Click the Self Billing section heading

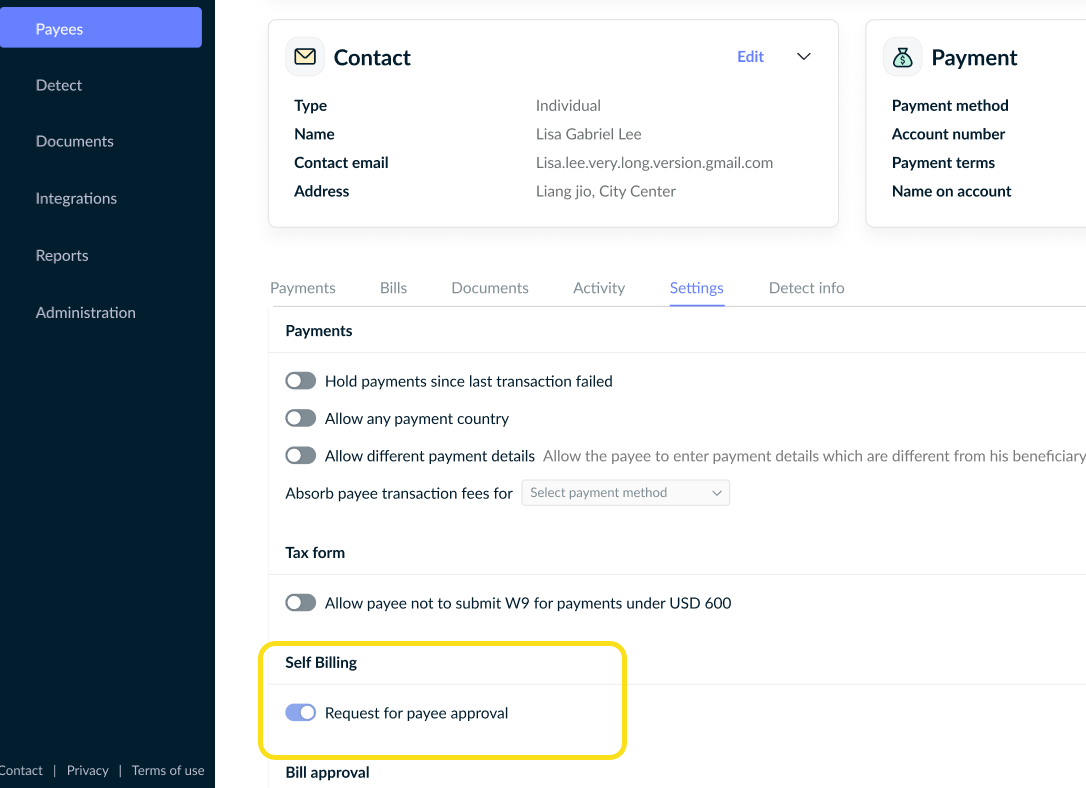pyautogui.click(x=321, y=663)
